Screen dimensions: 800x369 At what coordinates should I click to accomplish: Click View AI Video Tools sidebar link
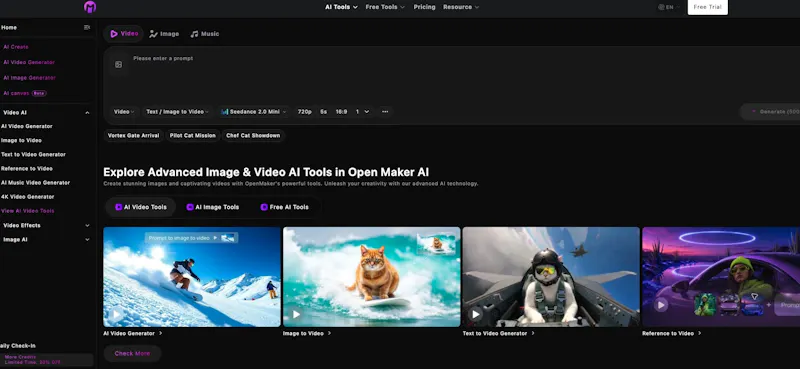[28, 211]
